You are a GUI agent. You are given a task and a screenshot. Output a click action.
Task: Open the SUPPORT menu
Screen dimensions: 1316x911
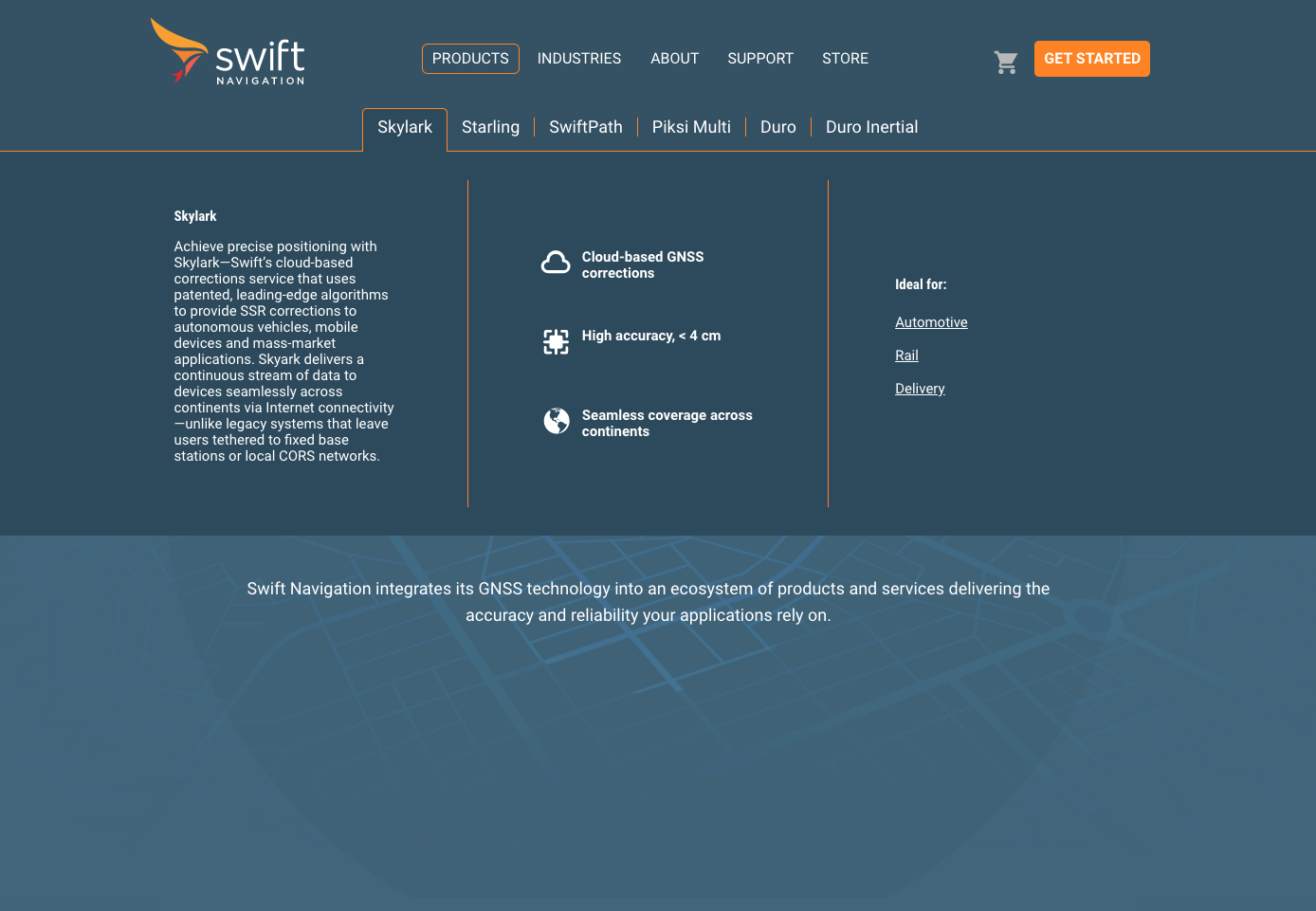[x=760, y=59]
